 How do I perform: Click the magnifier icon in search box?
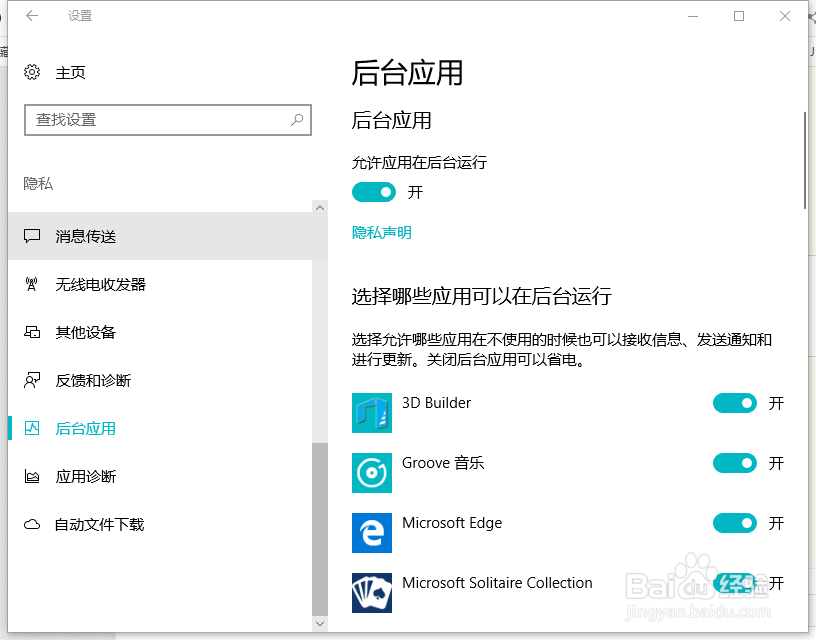point(297,120)
